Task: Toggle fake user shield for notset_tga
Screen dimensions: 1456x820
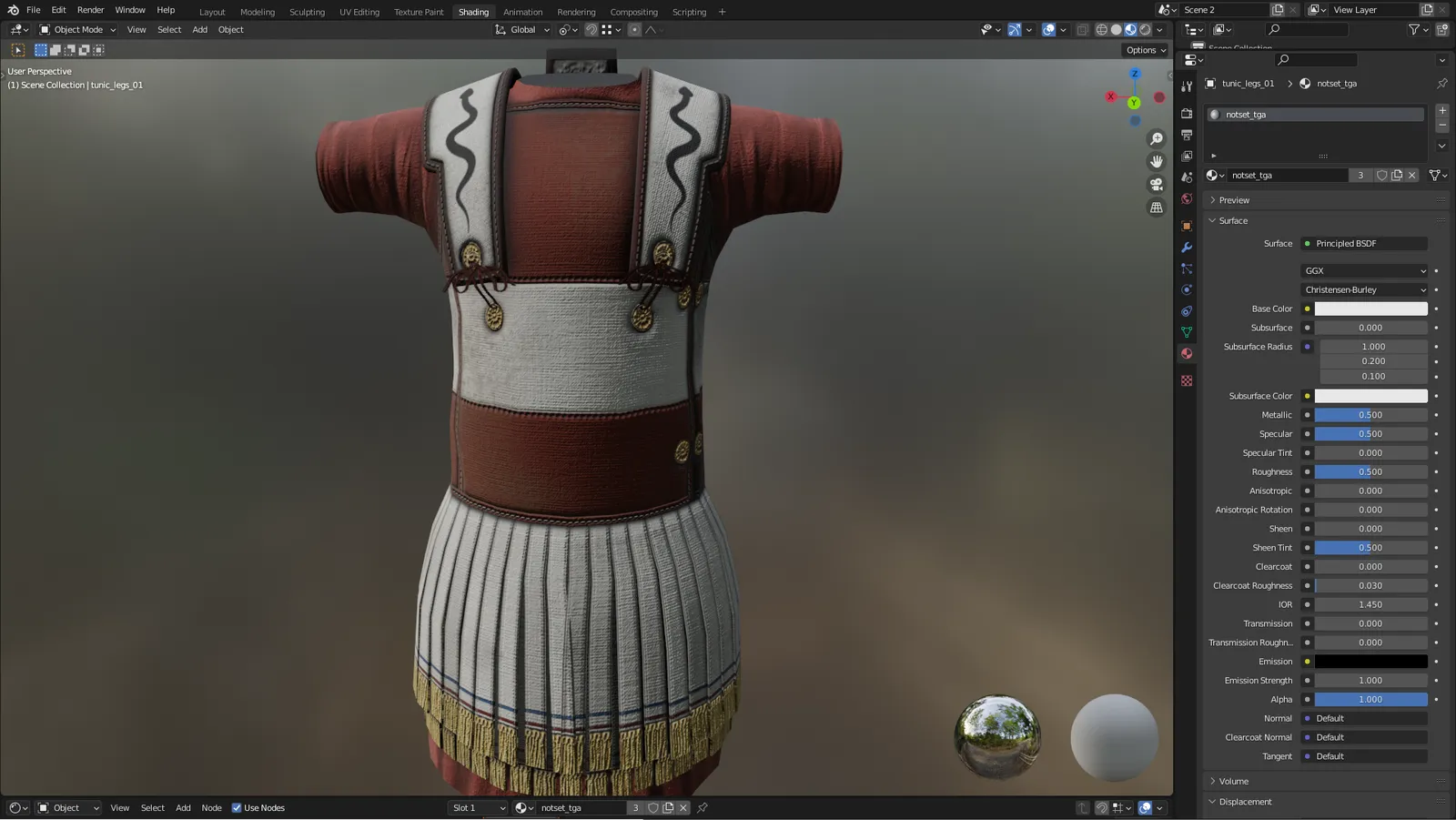Action: click(1381, 175)
